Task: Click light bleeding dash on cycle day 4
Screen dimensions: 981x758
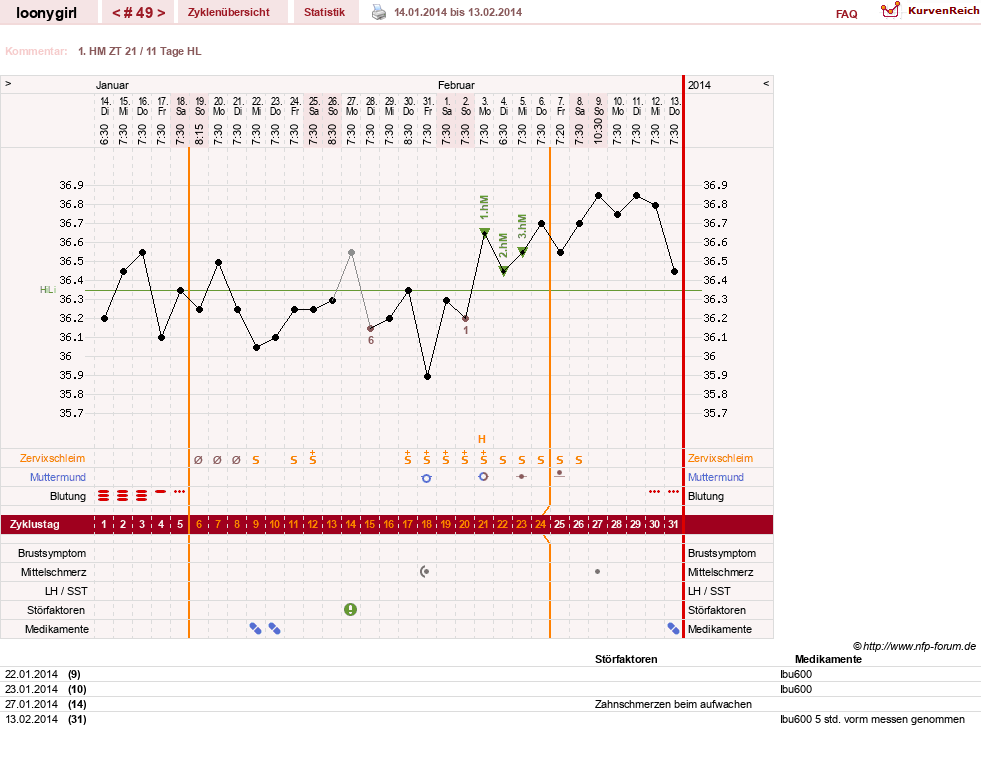Action: (x=161, y=492)
